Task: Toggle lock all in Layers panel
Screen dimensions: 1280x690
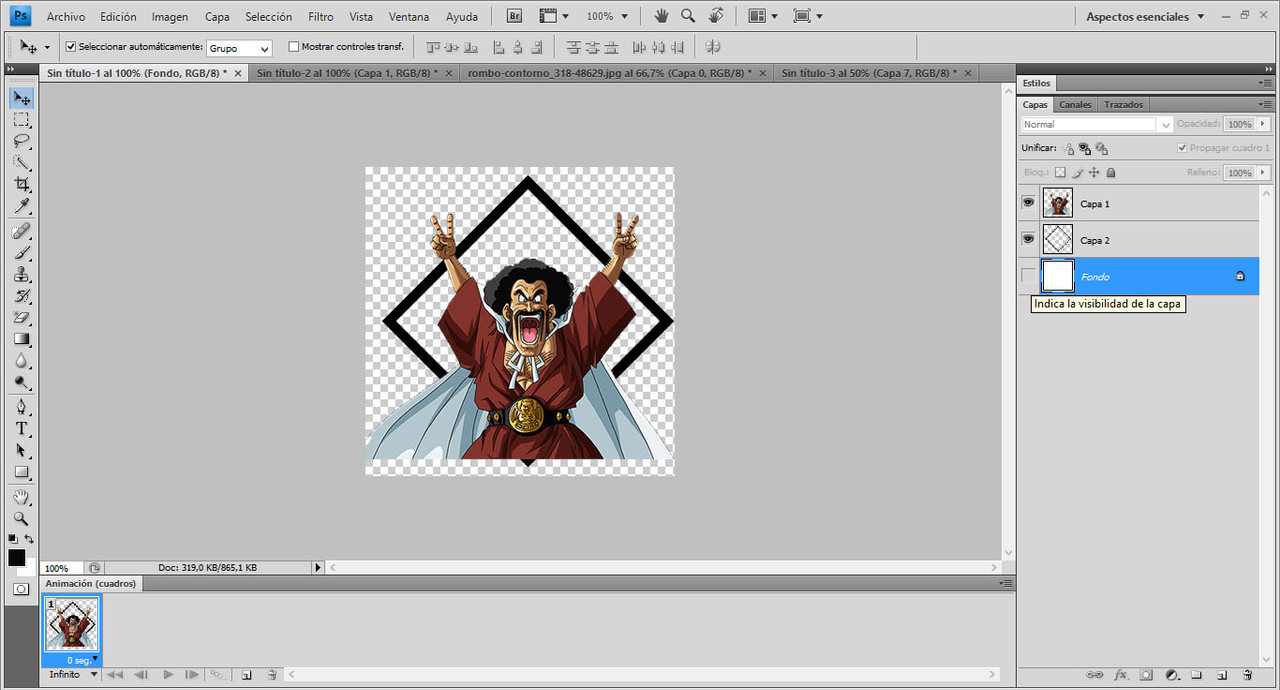Action: [1110, 172]
